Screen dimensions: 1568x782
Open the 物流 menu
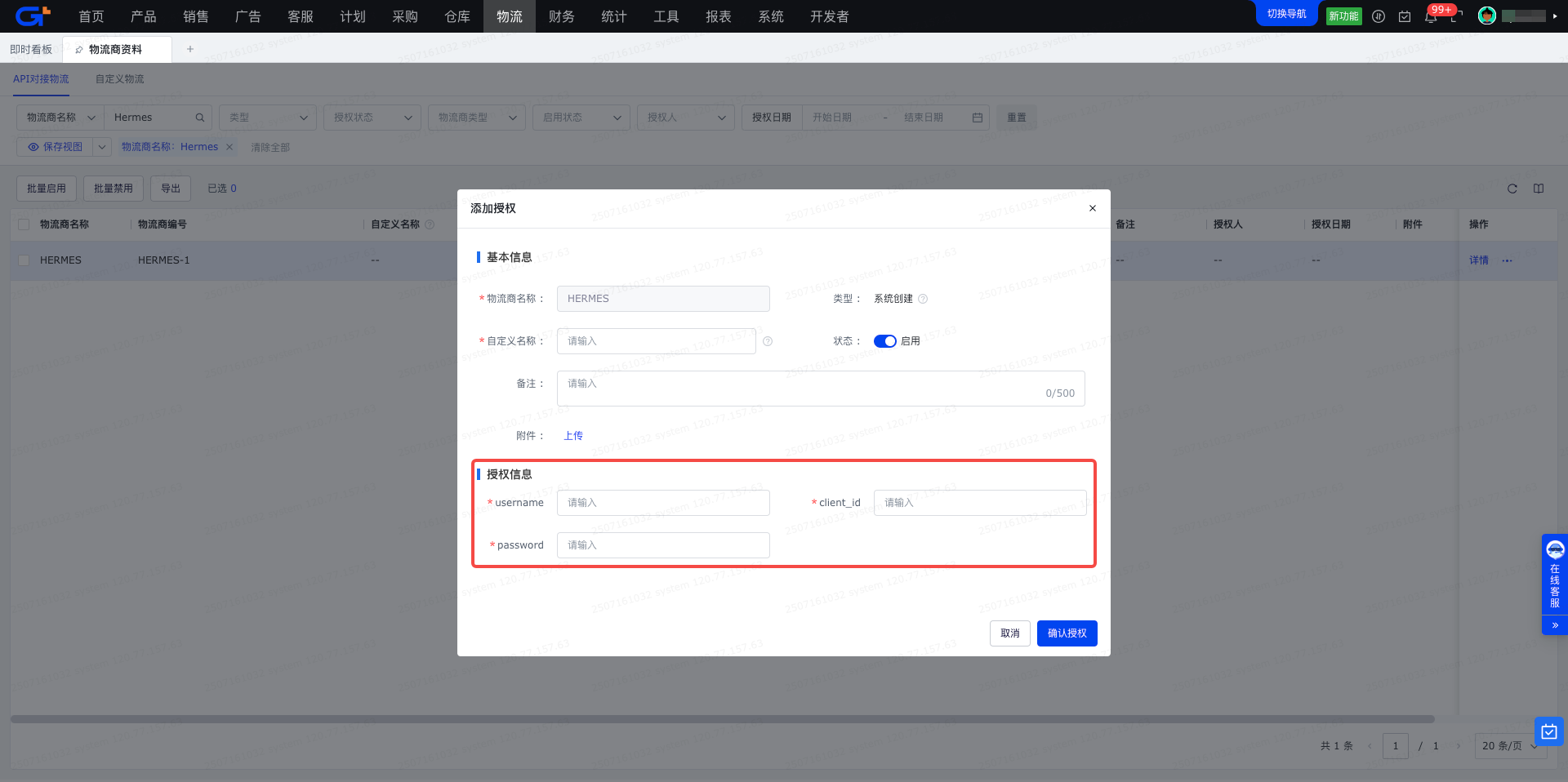pos(510,16)
